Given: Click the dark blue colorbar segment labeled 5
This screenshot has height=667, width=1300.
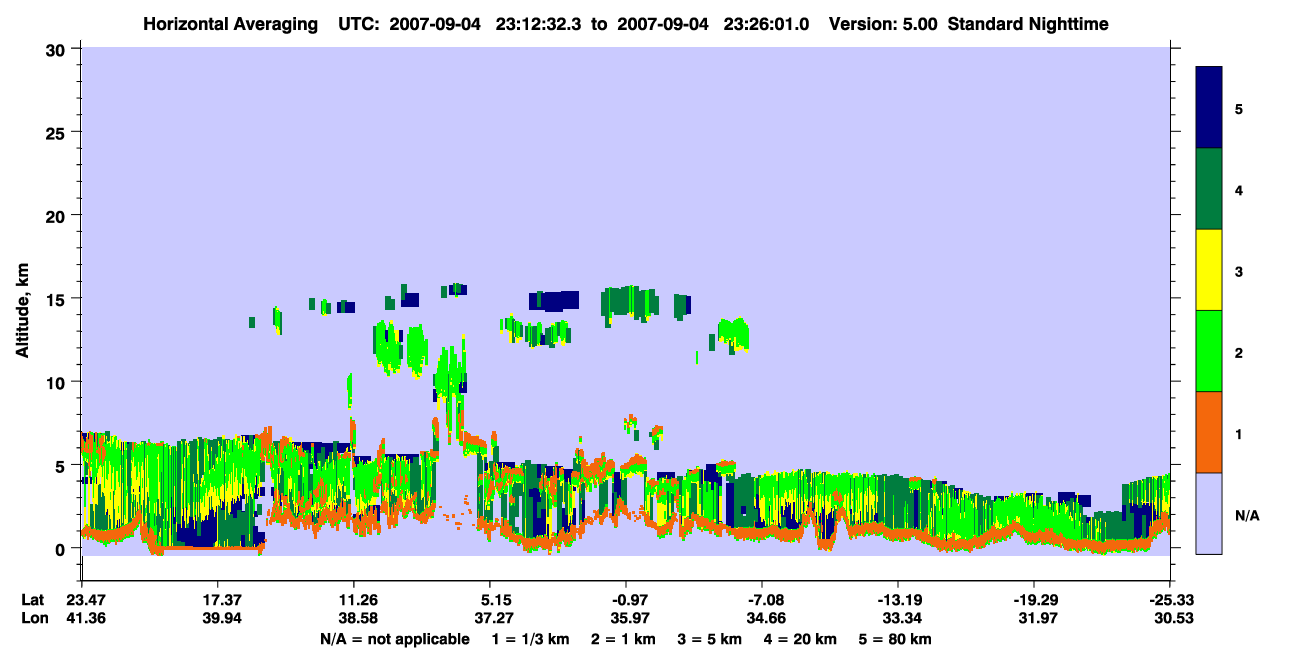Looking at the screenshot, I should point(1209,108).
